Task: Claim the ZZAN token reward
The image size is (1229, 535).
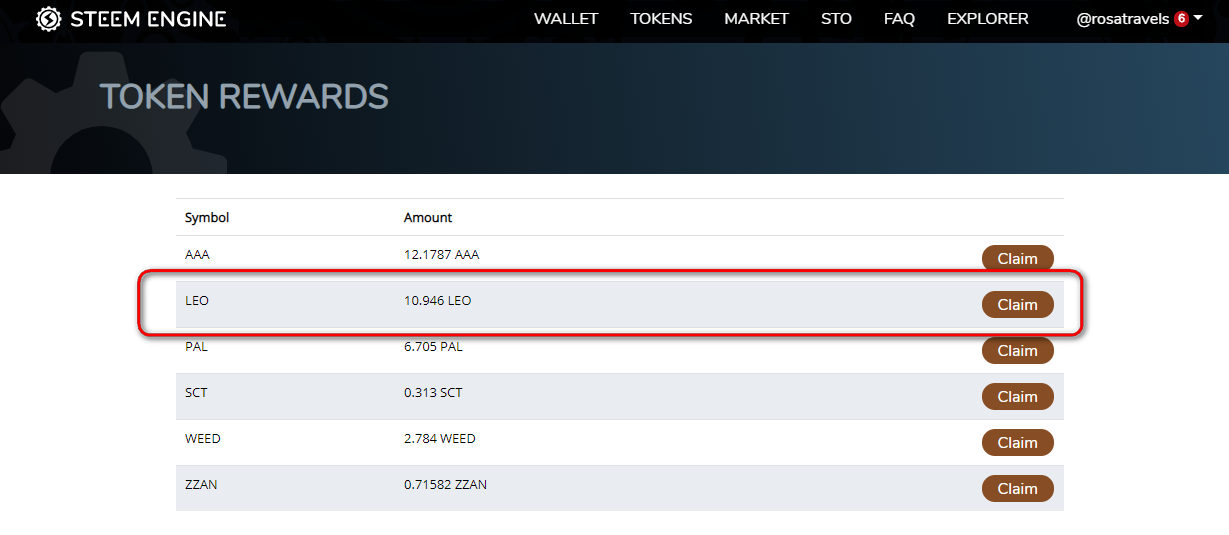Action: (x=1018, y=488)
